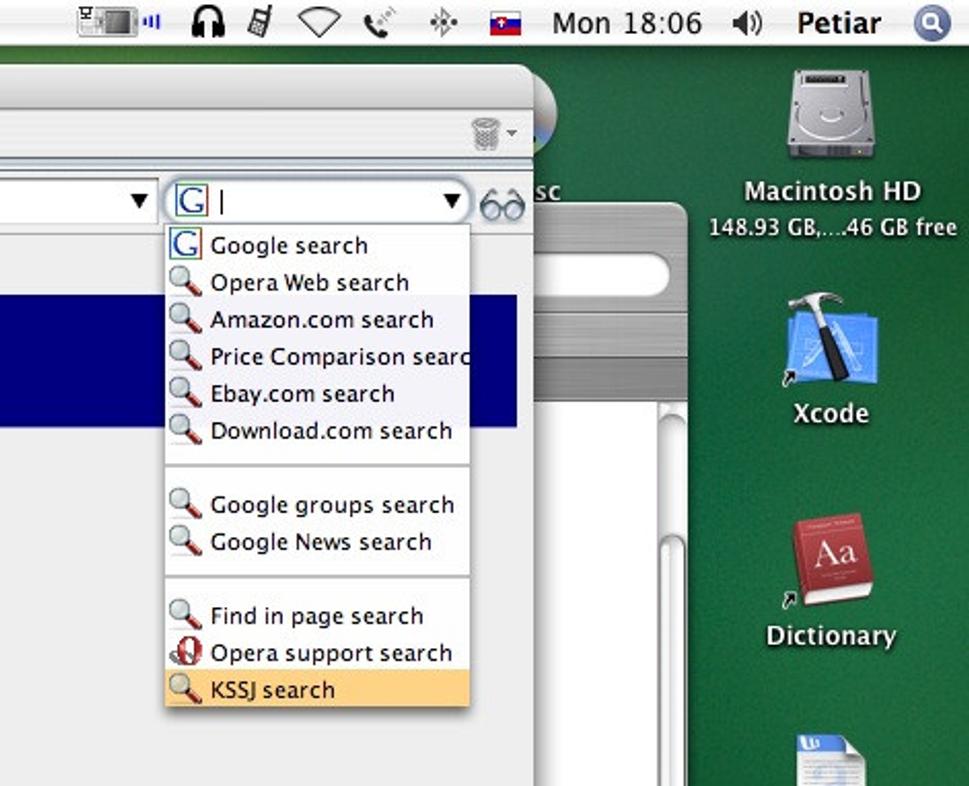Click the volume speaker icon in menu bar
This screenshot has width=969, height=786.
pyautogui.click(x=747, y=23)
